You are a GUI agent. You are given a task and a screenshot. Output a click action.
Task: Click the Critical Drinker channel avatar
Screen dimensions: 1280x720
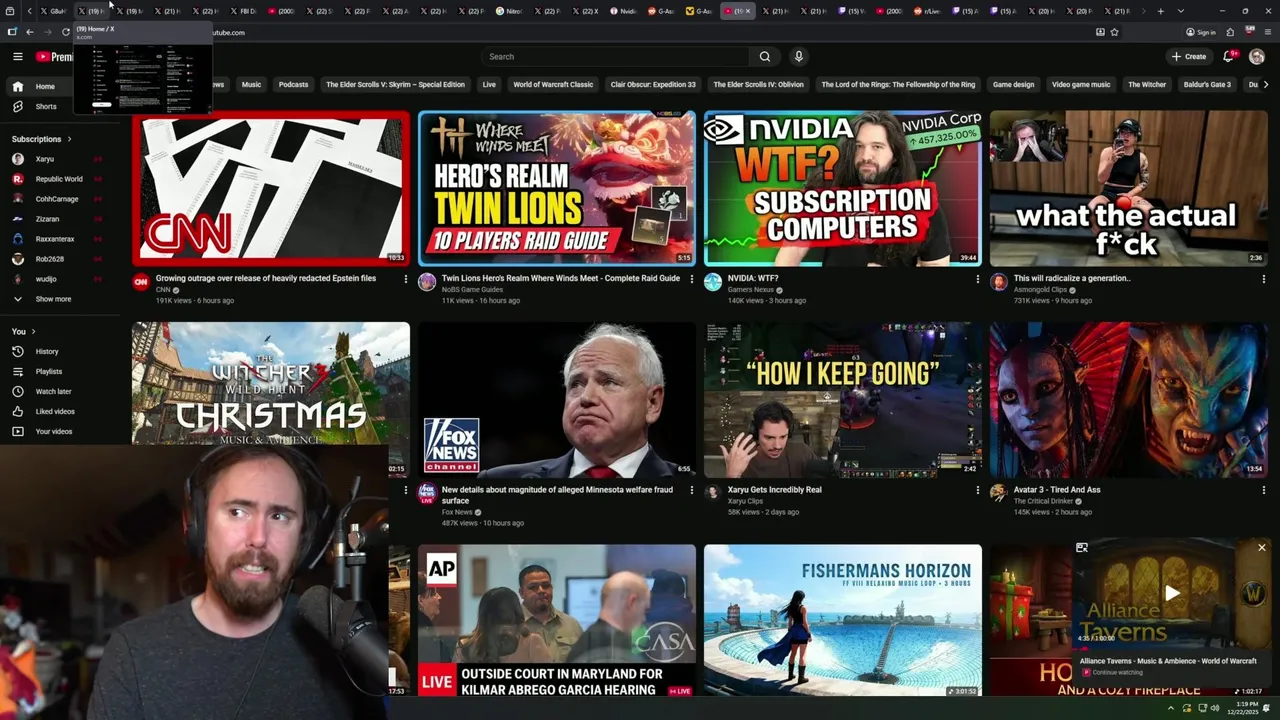(998, 493)
